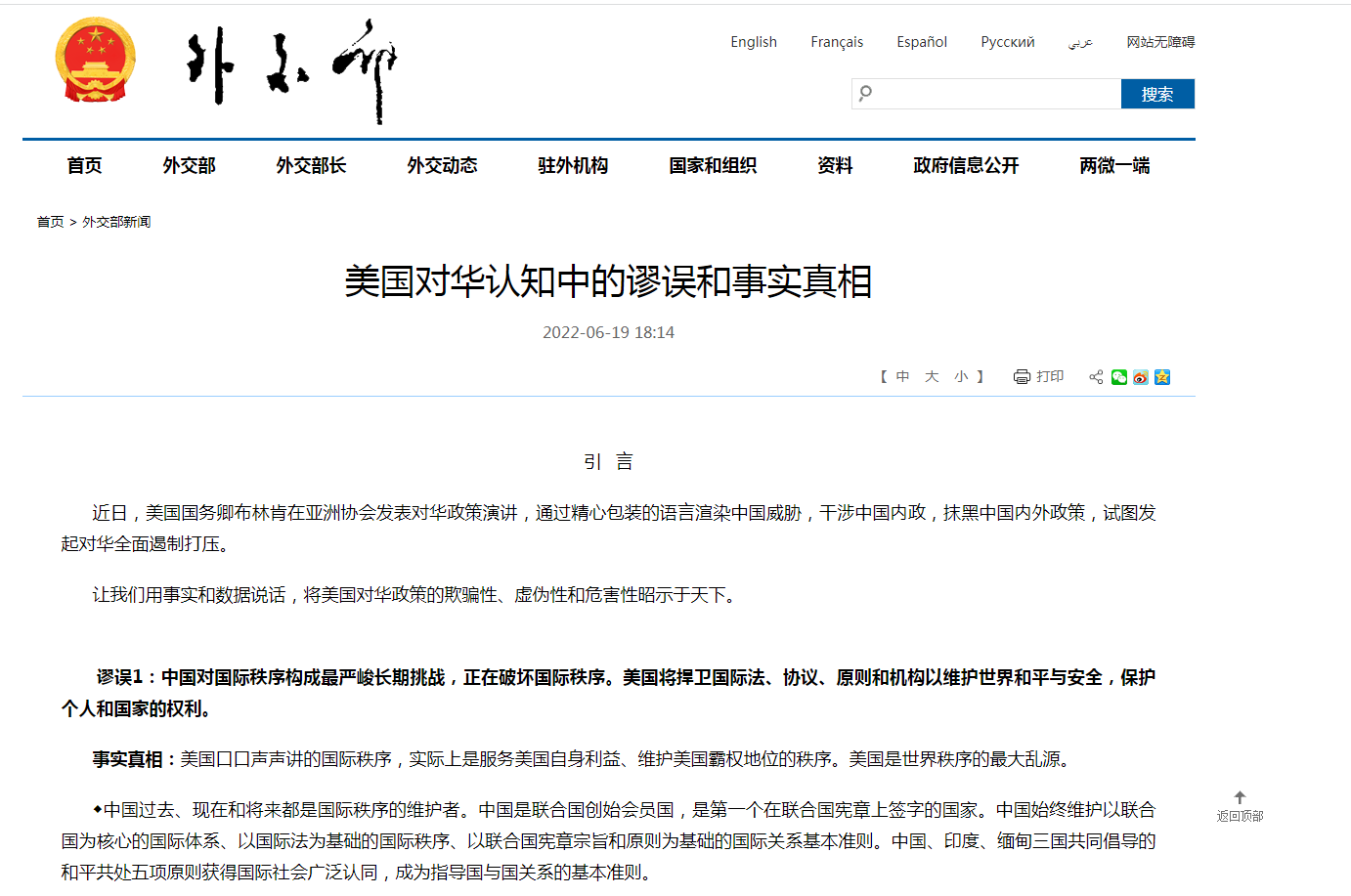Set font size to 大 (large)

(932, 377)
